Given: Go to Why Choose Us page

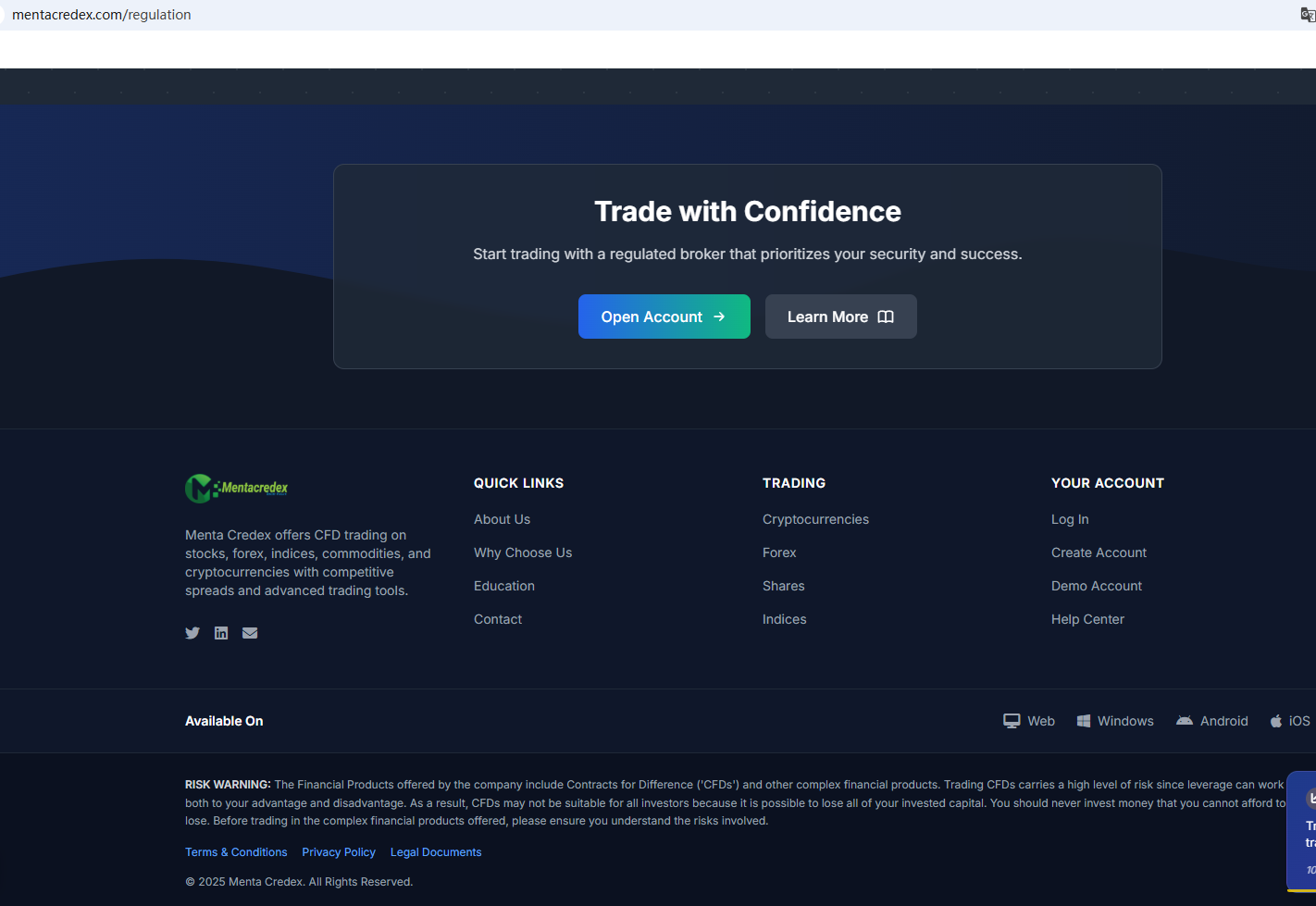Looking at the screenshot, I should [523, 552].
